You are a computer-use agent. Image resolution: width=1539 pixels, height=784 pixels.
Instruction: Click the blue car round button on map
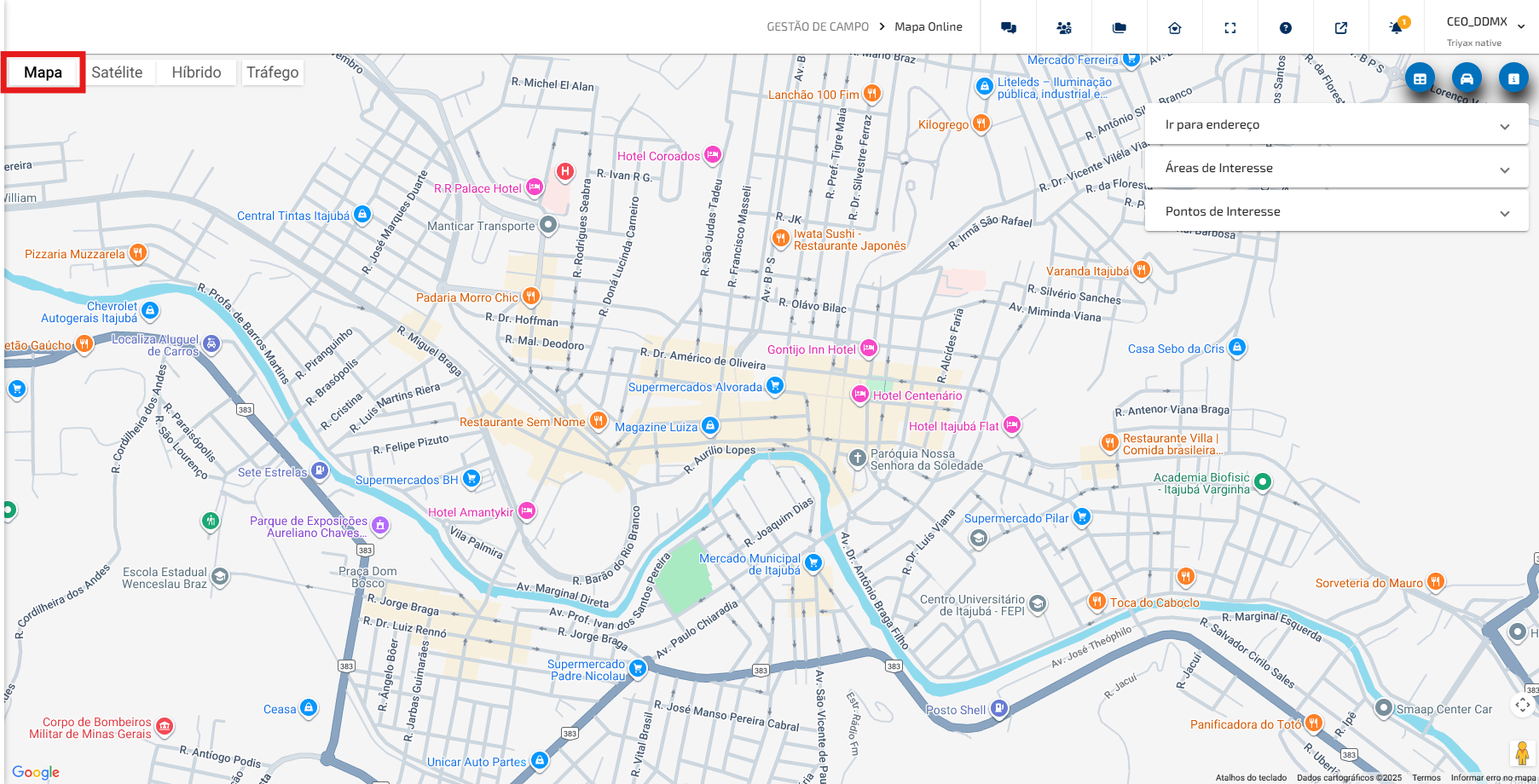1467,78
